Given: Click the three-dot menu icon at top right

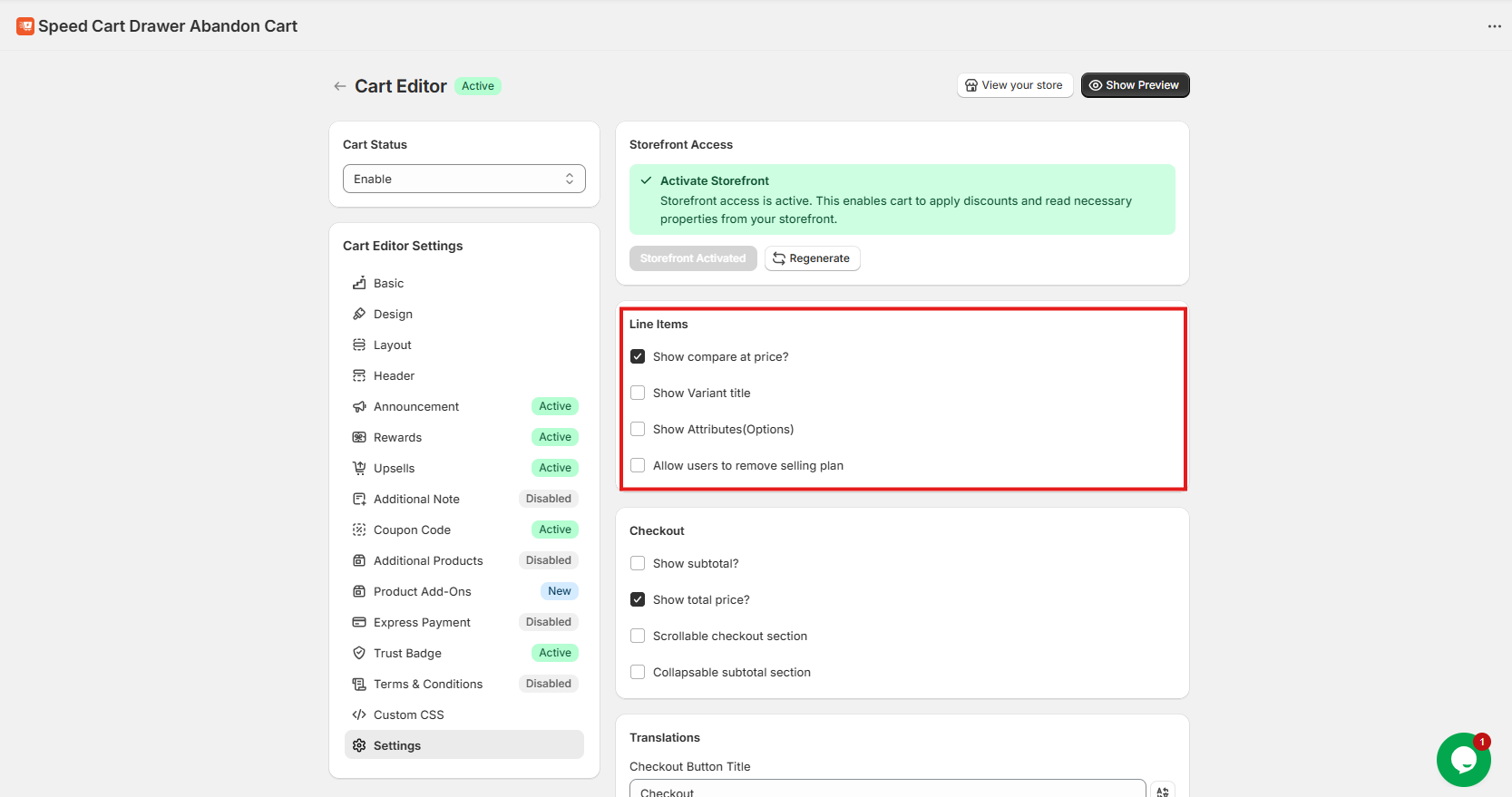Looking at the screenshot, I should pyautogui.click(x=1494, y=26).
